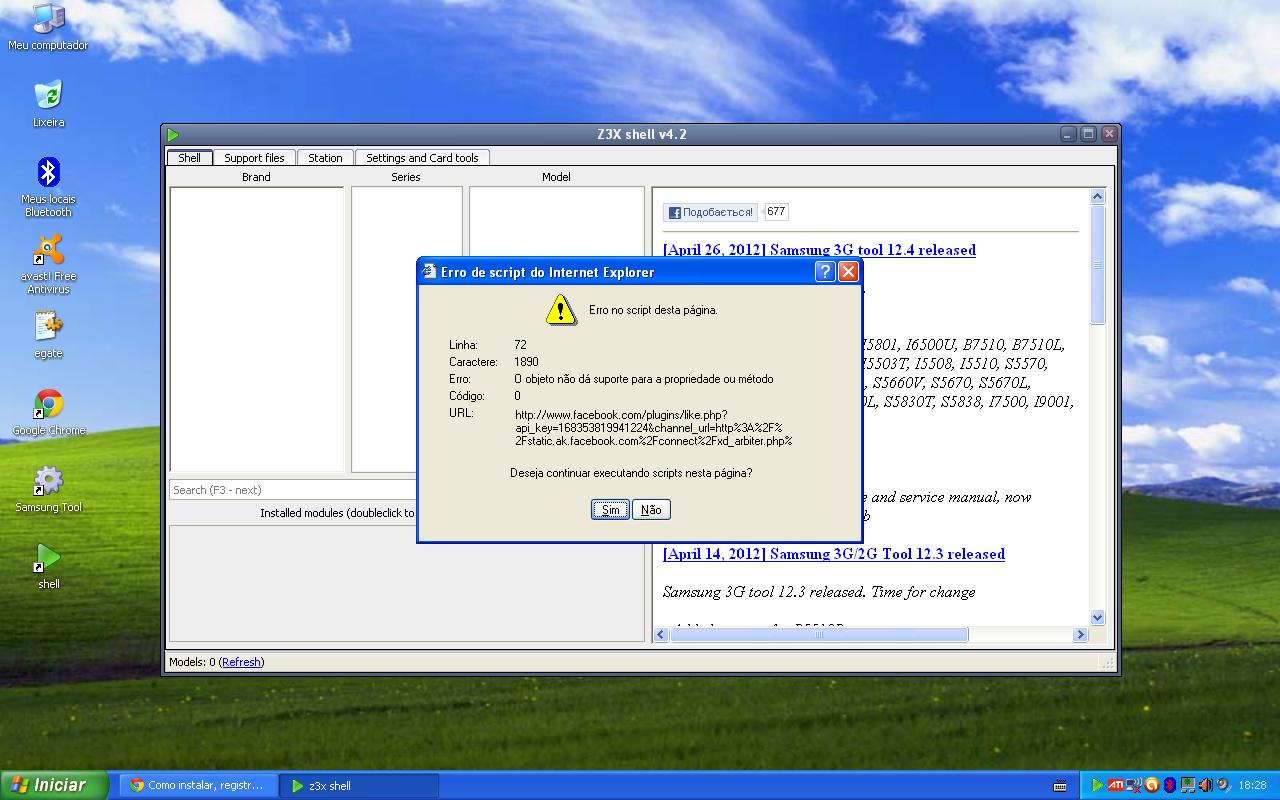Click the Bluetooth tray icon
This screenshot has width=1280, height=800.
tap(1169, 786)
